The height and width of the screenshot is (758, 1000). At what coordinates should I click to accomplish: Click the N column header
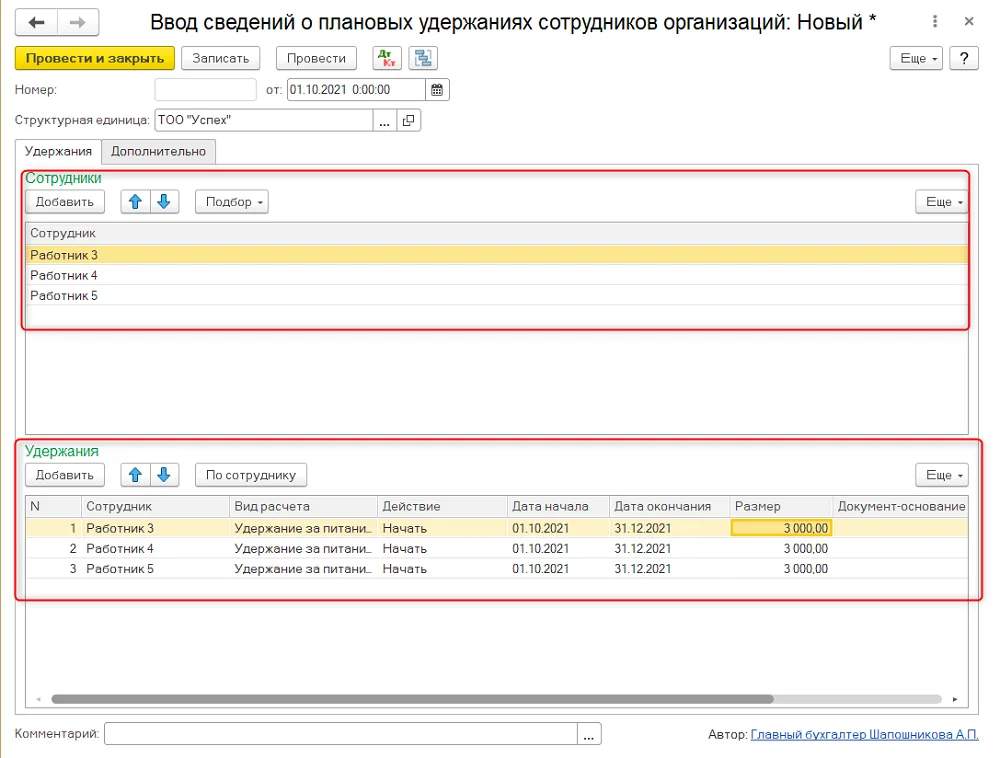coord(54,506)
